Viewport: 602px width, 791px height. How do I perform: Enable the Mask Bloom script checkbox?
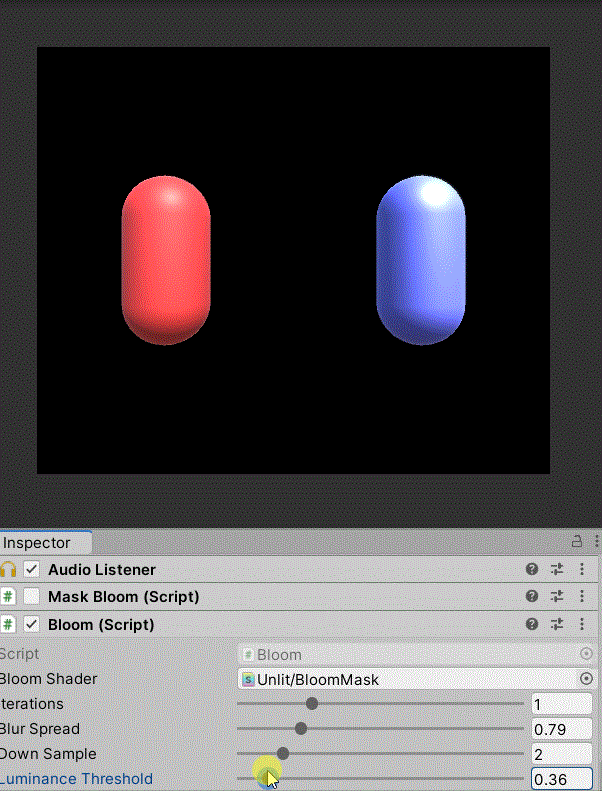[x=32, y=597]
